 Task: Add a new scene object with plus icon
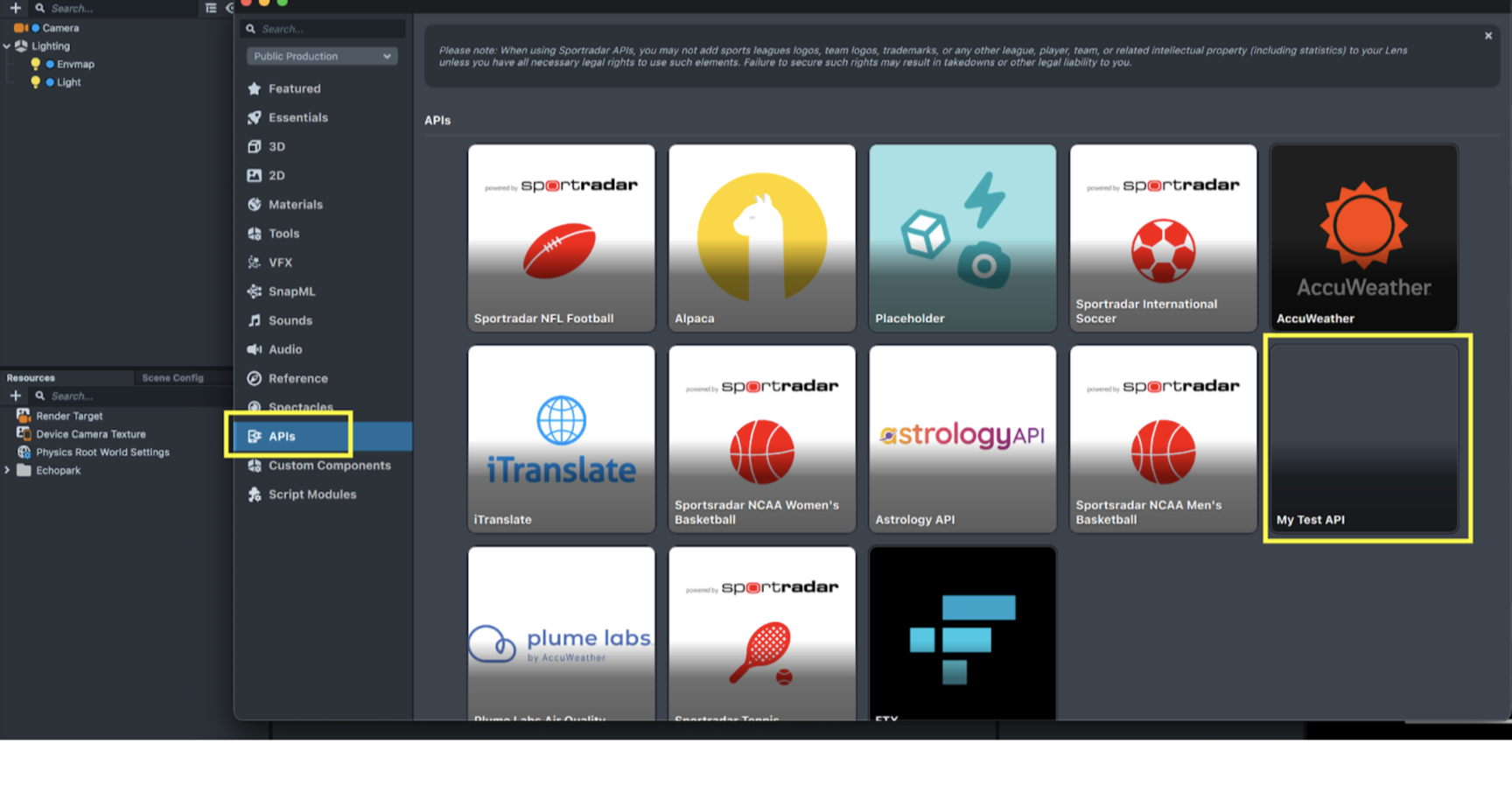click(15, 8)
